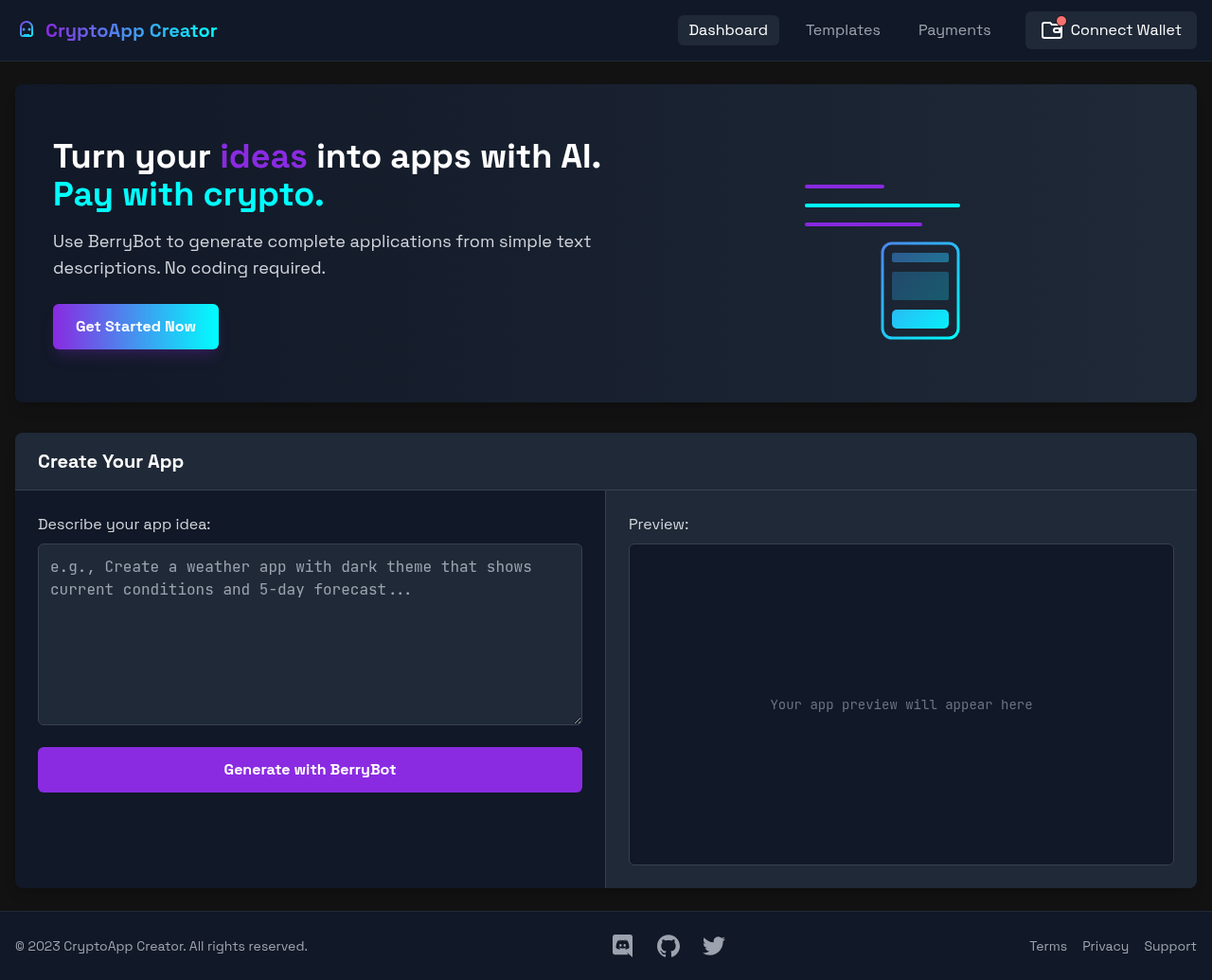Open the Discord community icon
Screen dimensions: 1212x980
[x=622, y=945]
